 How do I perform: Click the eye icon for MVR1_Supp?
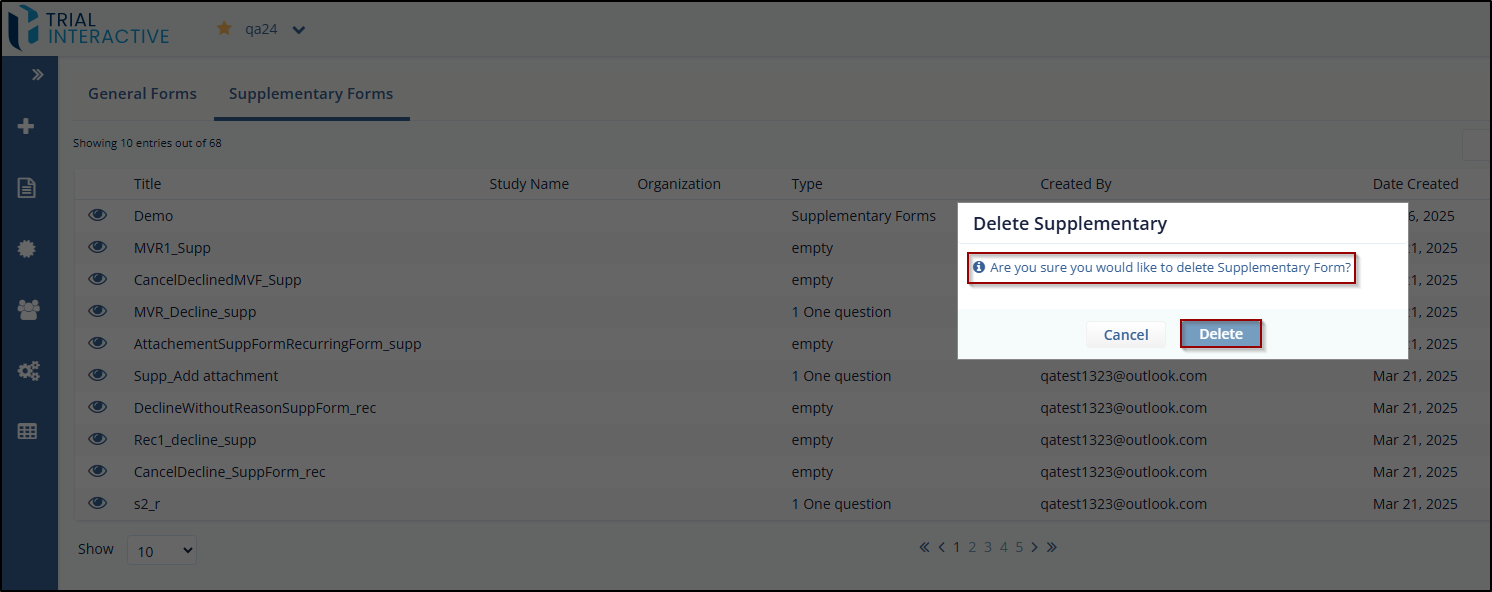pos(97,247)
